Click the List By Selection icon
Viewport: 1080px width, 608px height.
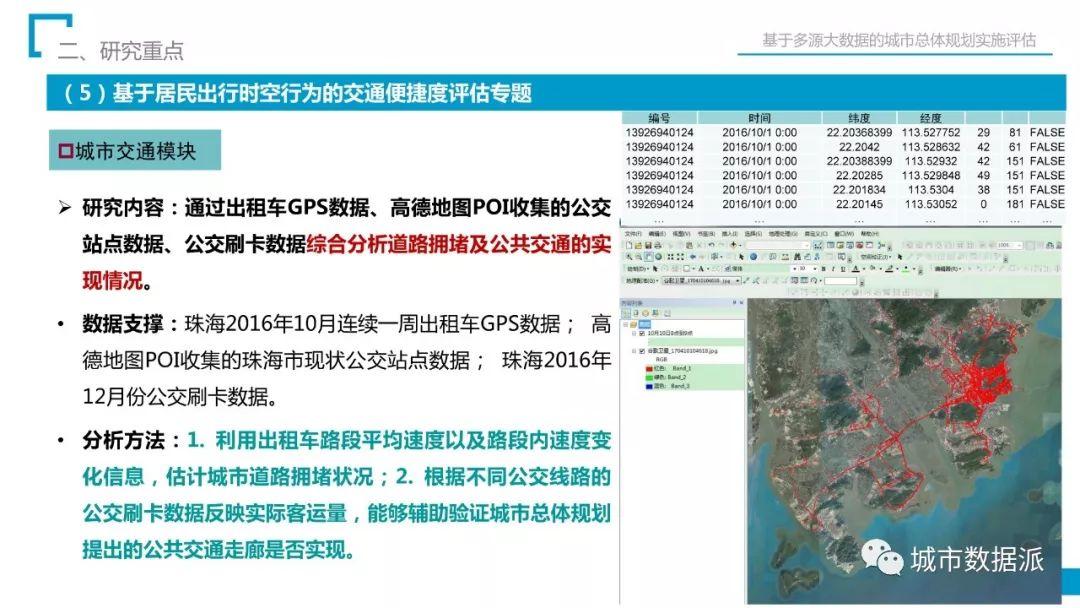coord(656,313)
